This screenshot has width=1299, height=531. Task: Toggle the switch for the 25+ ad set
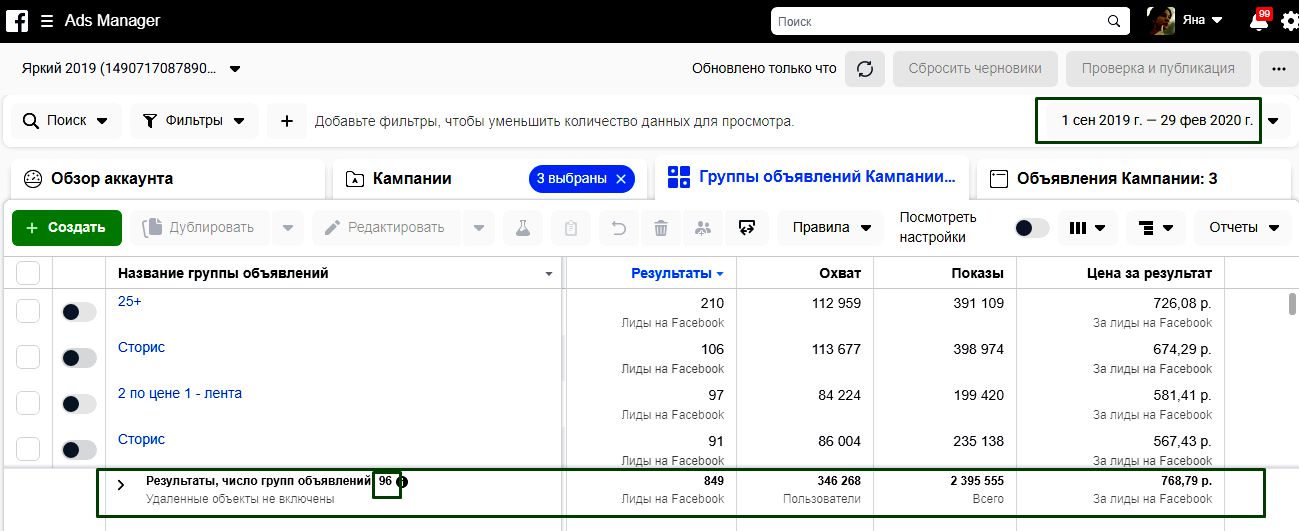click(x=79, y=312)
